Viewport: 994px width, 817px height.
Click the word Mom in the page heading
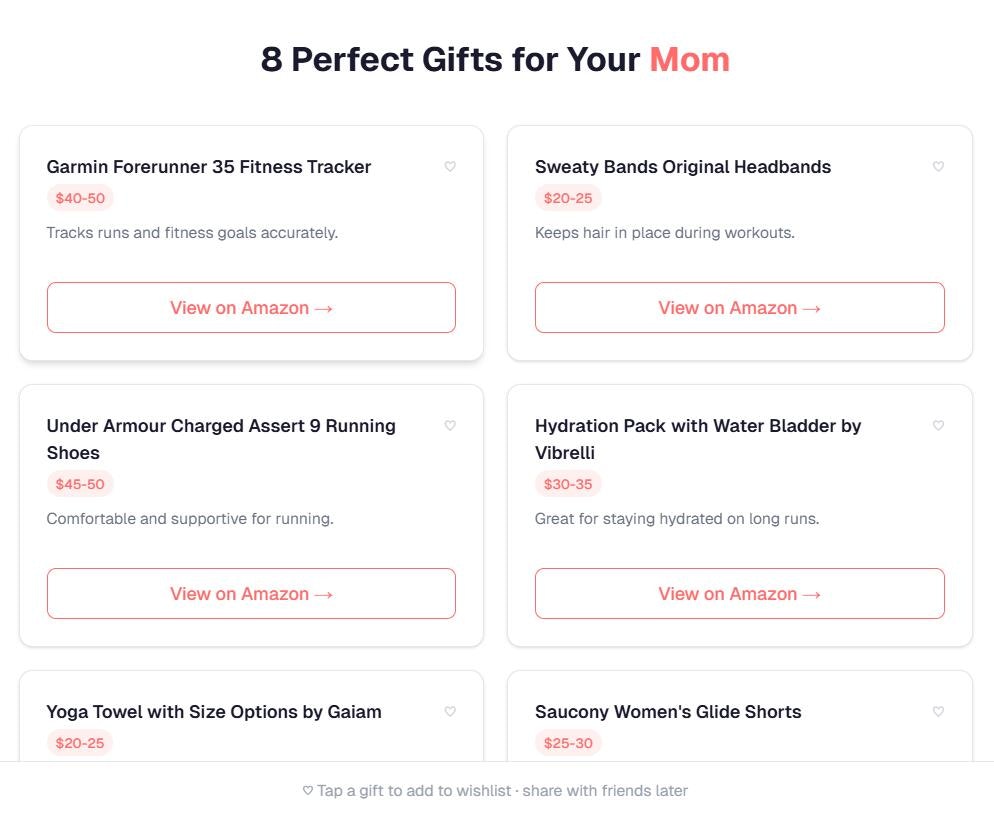691,60
